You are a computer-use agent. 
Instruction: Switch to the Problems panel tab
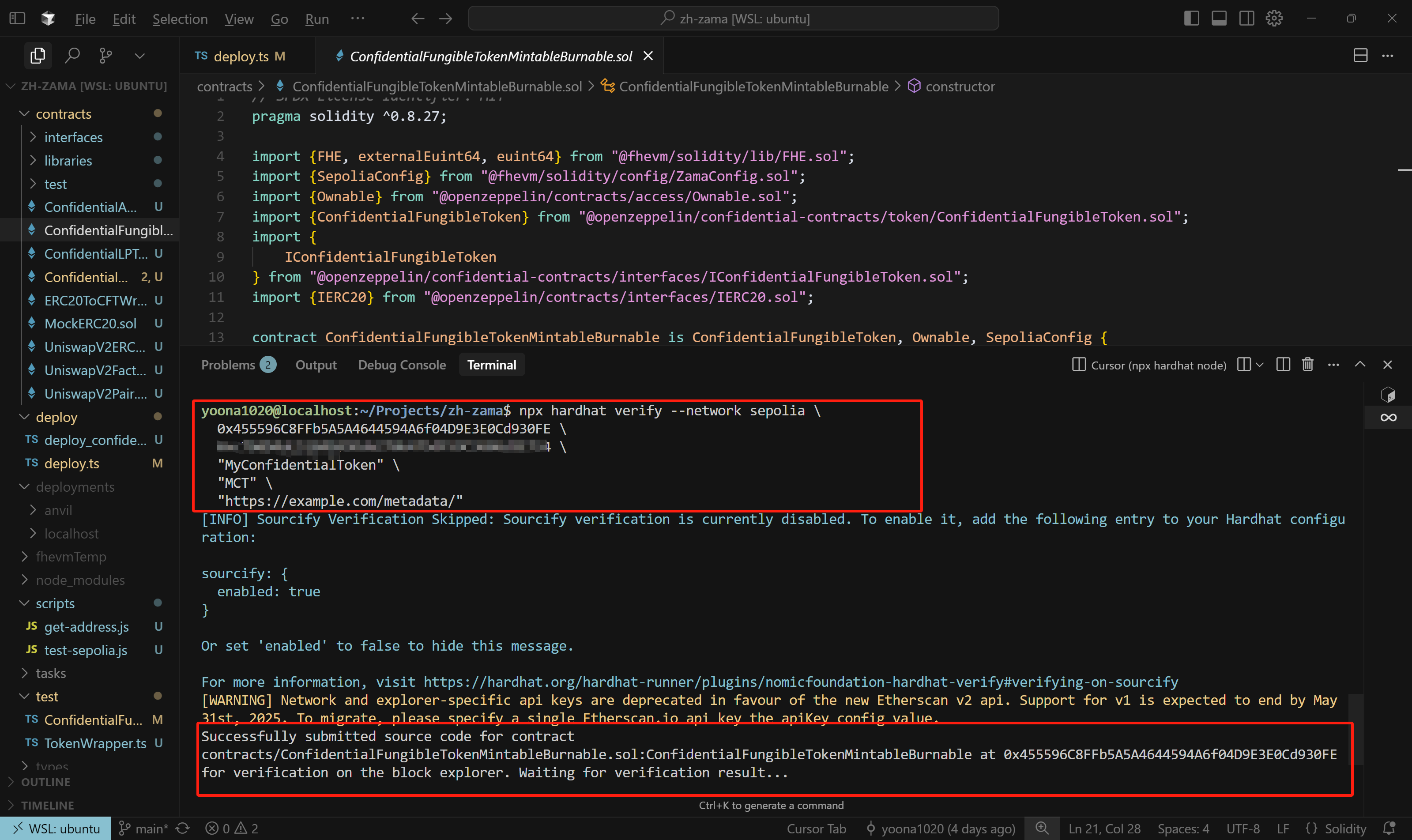238,365
